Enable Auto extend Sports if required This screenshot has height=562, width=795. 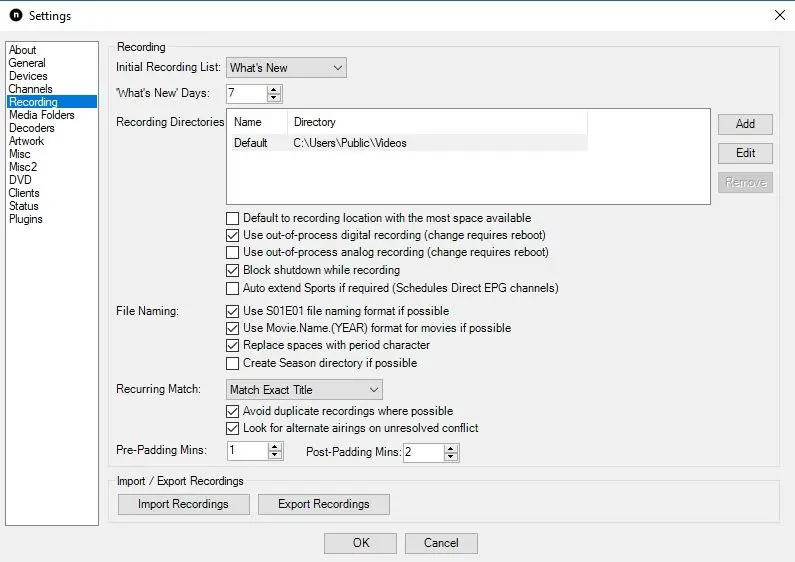click(x=232, y=289)
